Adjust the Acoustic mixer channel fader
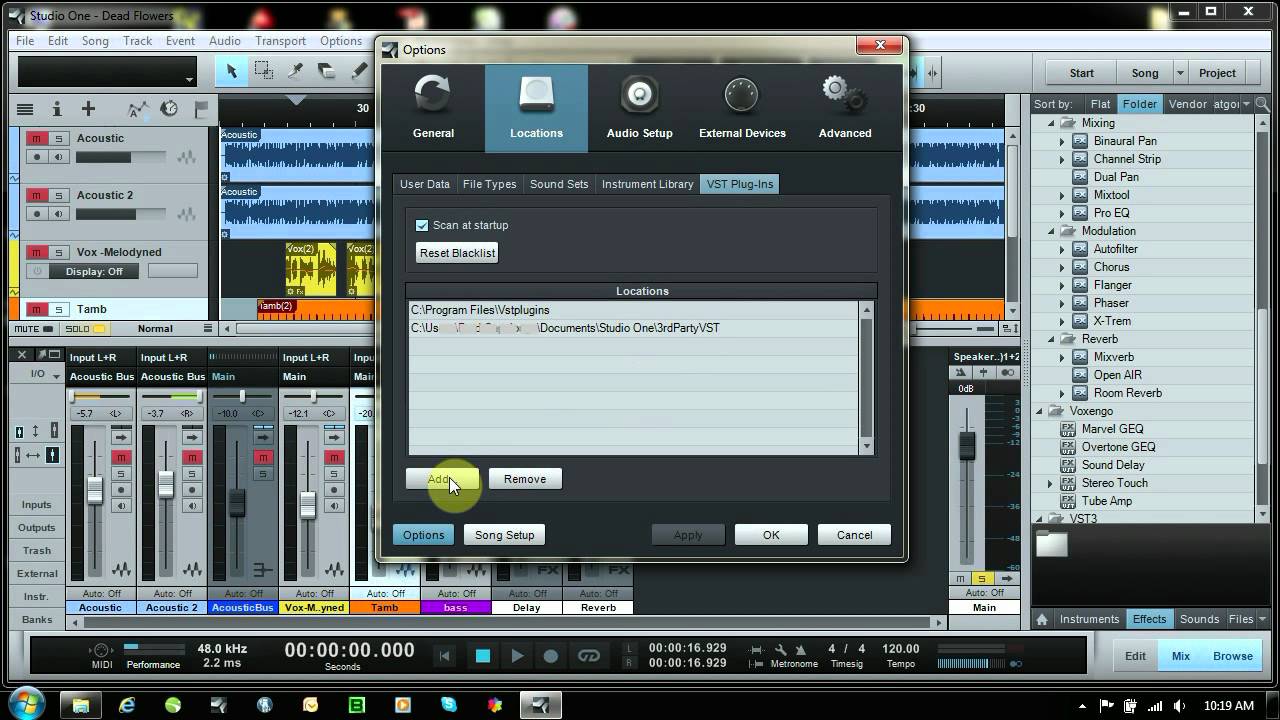This screenshot has height=720, width=1280. pos(95,489)
